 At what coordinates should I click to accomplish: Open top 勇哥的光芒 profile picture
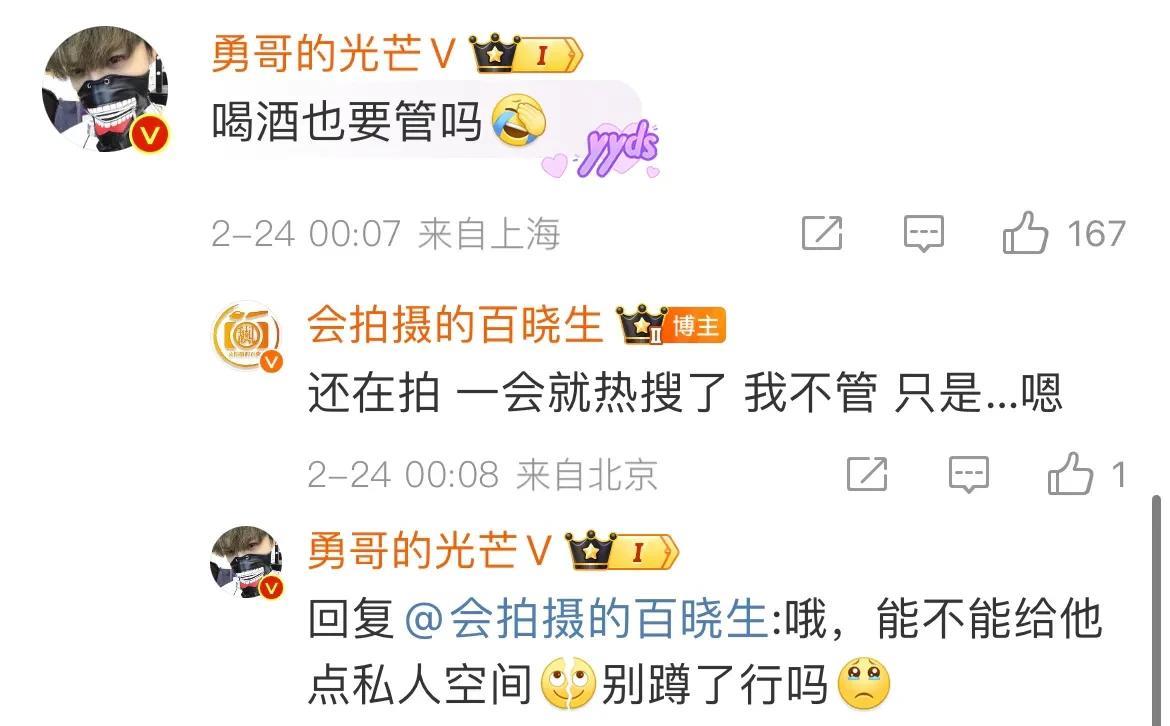(x=105, y=90)
